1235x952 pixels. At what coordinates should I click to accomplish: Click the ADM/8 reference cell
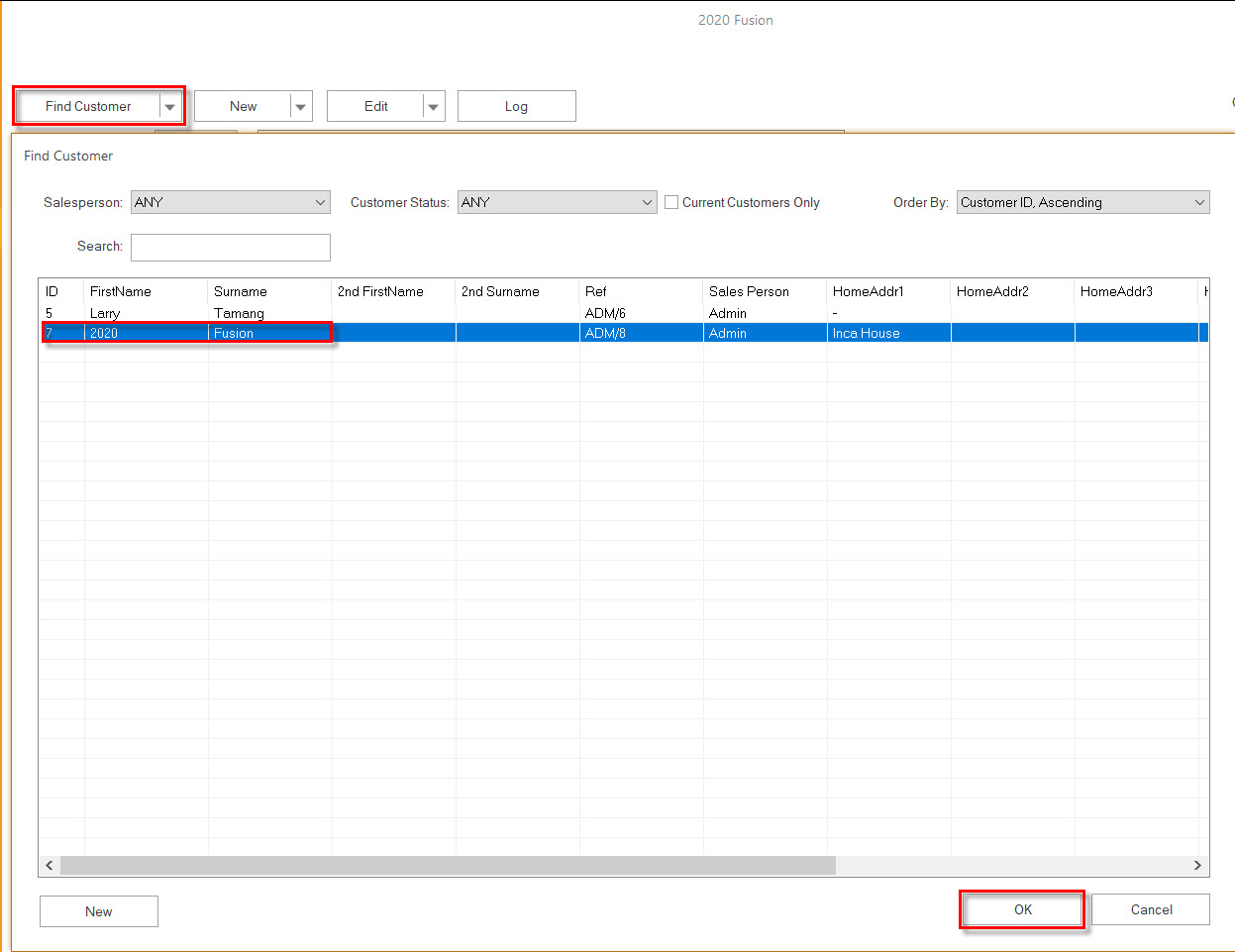click(642, 333)
